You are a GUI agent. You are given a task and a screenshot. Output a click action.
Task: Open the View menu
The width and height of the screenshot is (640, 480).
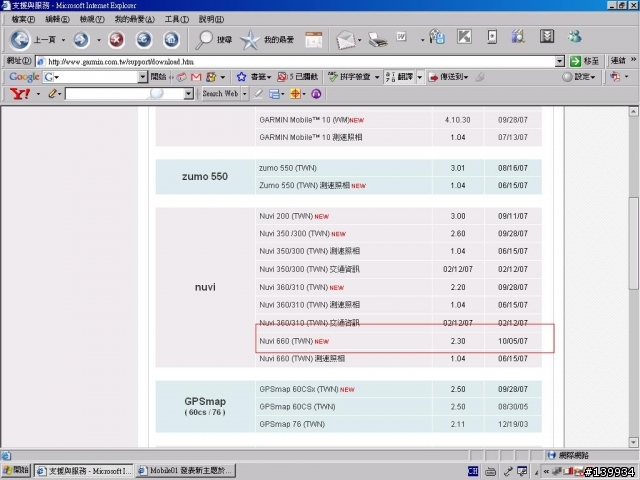(x=92, y=19)
